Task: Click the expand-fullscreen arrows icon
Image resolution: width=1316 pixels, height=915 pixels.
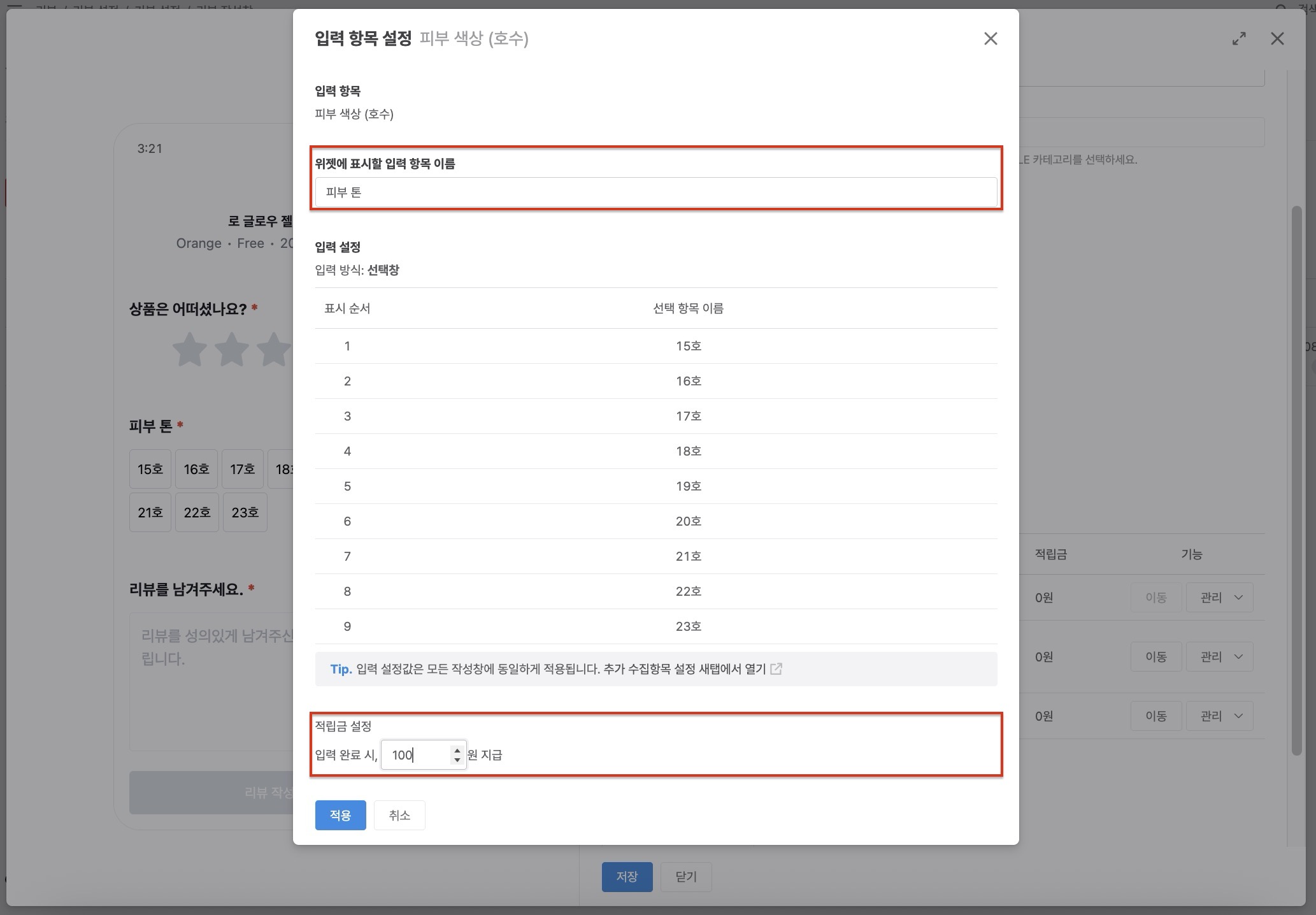Action: (x=1239, y=39)
